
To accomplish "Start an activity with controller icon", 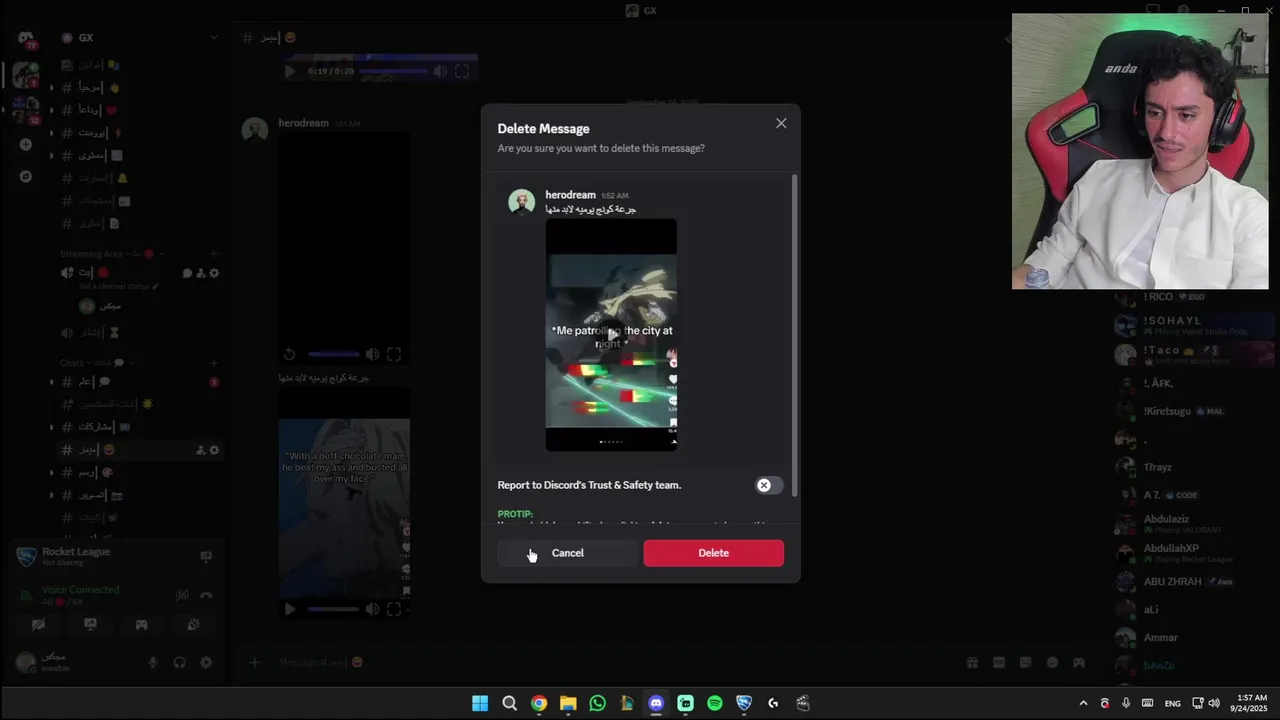I will point(142,624).
